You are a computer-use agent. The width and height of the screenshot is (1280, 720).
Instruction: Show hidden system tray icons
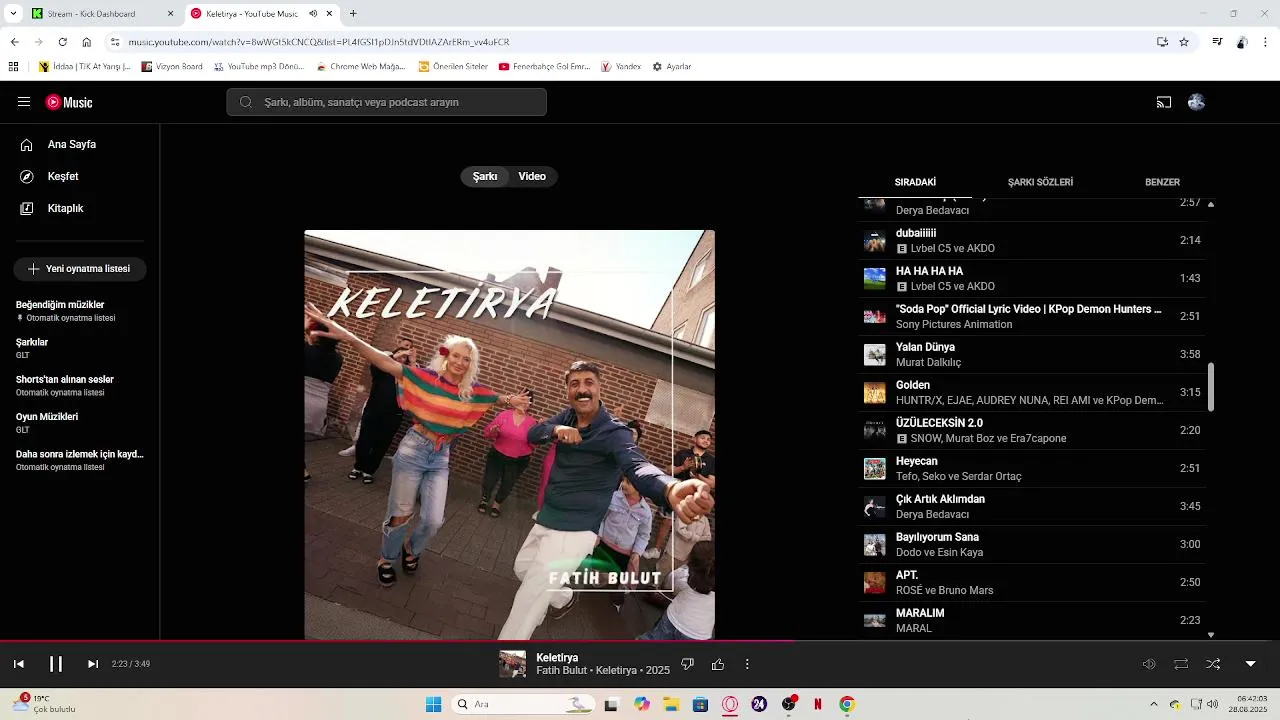pos(1153,704)
